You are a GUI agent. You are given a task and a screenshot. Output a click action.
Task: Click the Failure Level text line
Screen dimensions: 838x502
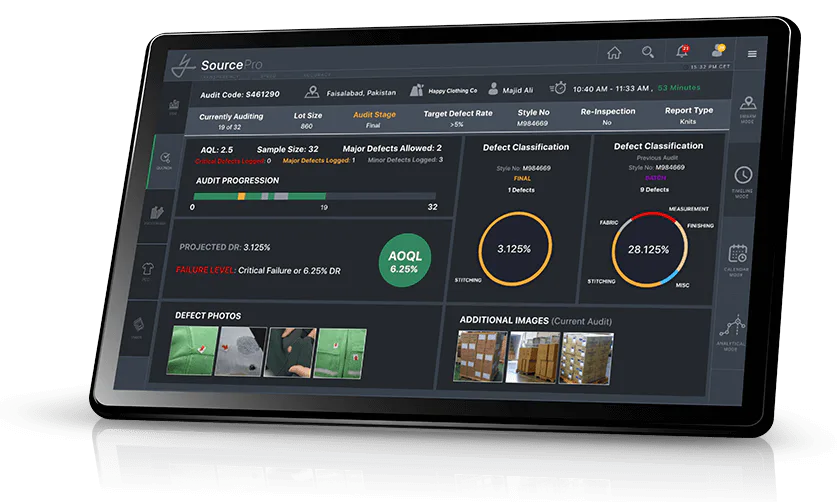[258, 271]
